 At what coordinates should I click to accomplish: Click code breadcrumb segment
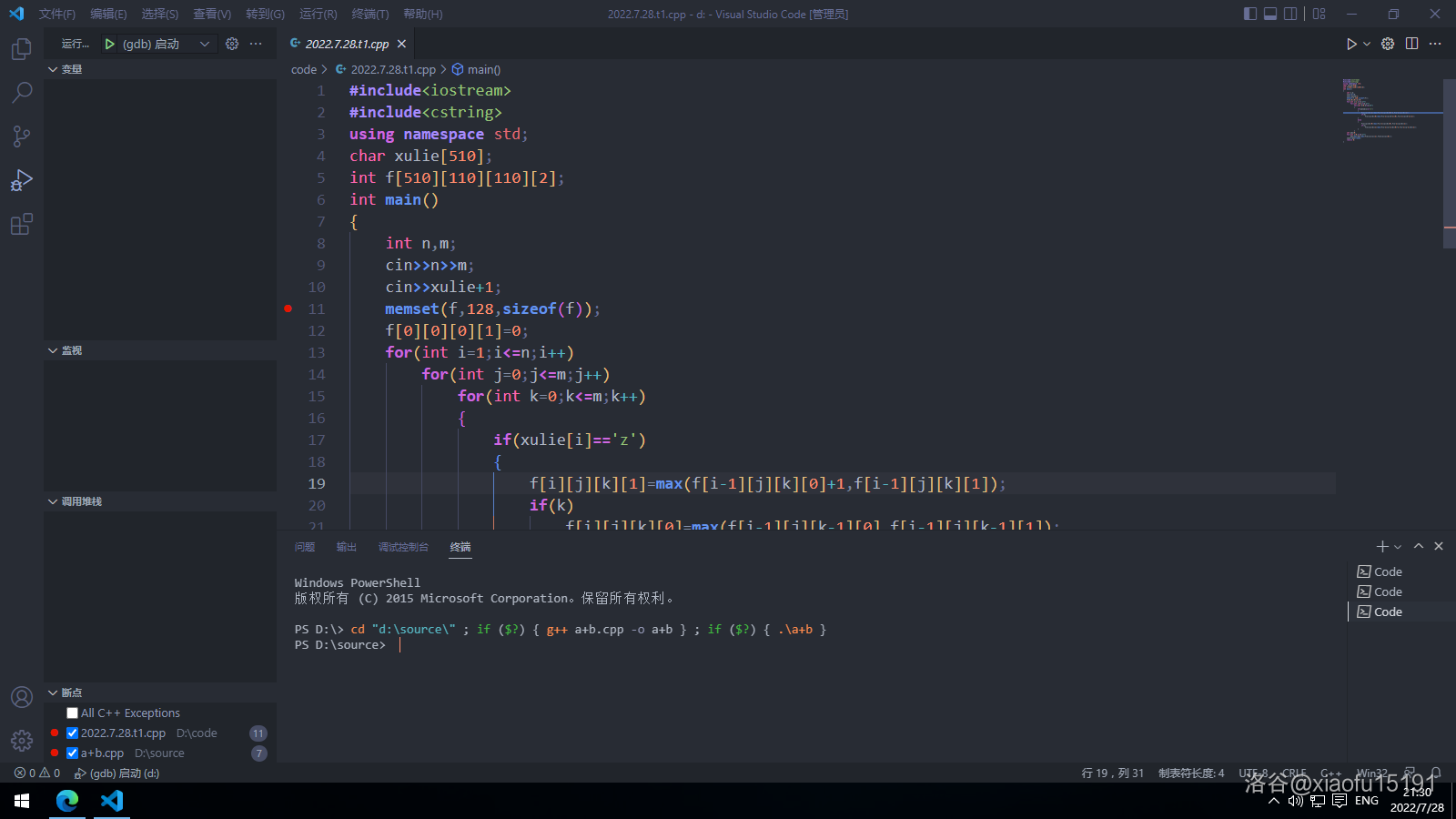coord(304,69)
